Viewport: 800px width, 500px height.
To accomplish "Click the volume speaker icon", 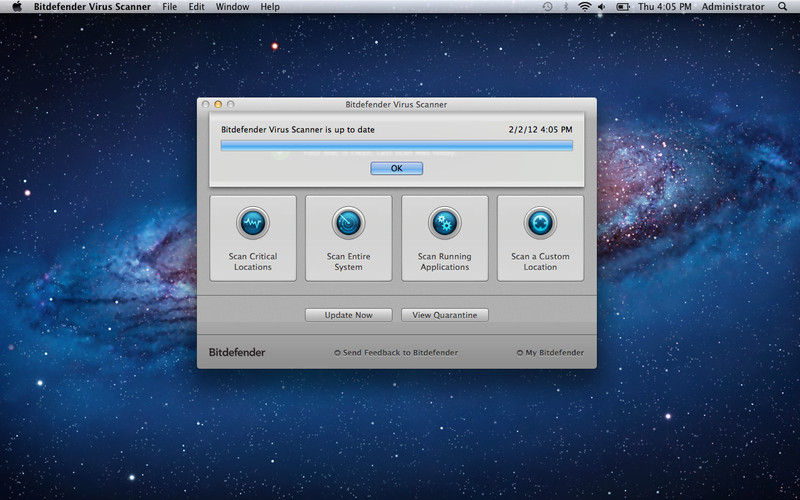I will 602,7.
